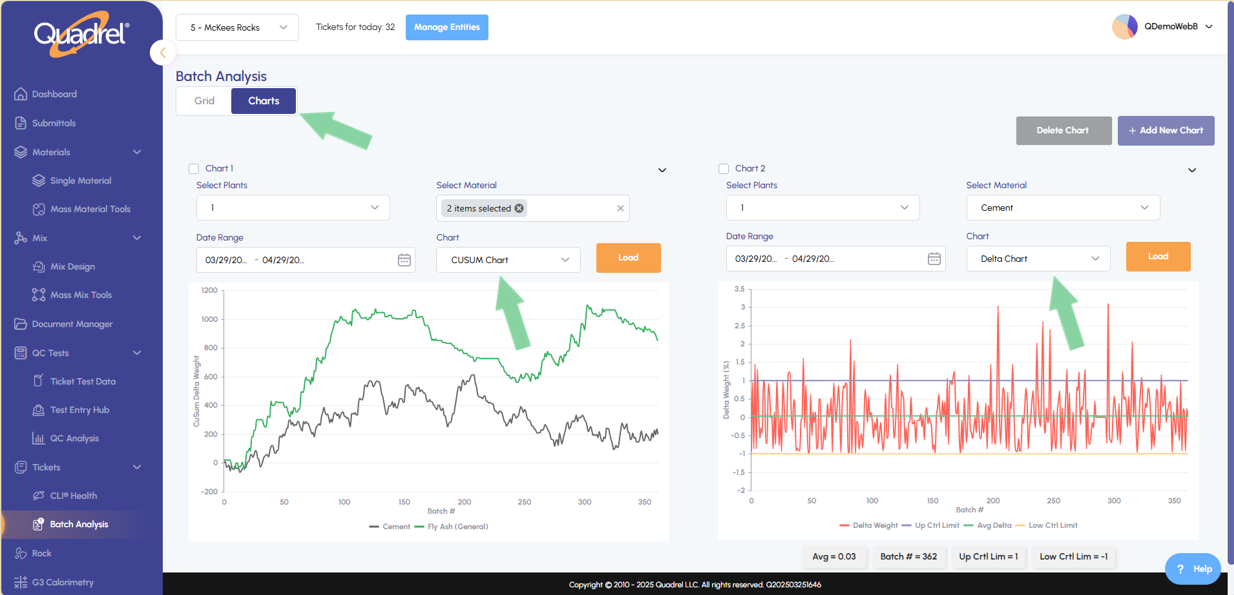
Task: Tick the Chart 1 checkbox
Action: 194,169
